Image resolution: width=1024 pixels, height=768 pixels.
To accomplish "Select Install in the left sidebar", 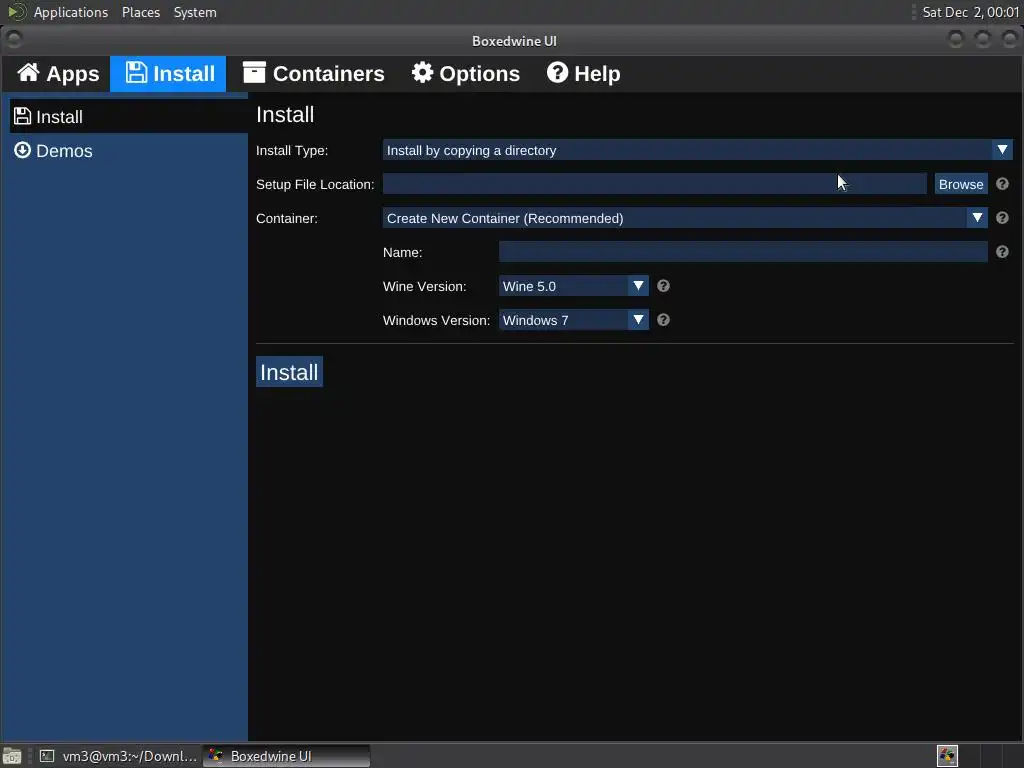I will click(129, 116).
